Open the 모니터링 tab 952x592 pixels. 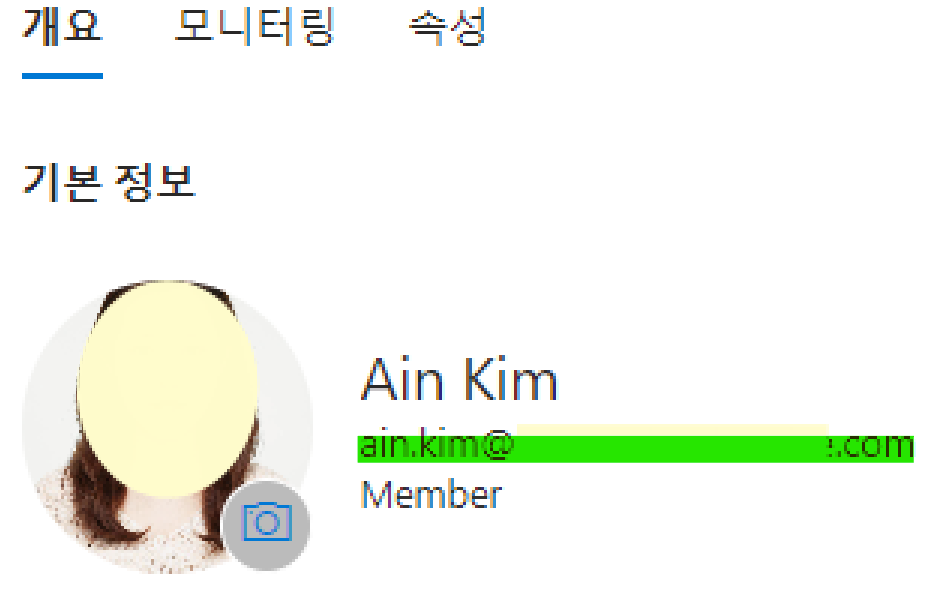click(255, 27)
